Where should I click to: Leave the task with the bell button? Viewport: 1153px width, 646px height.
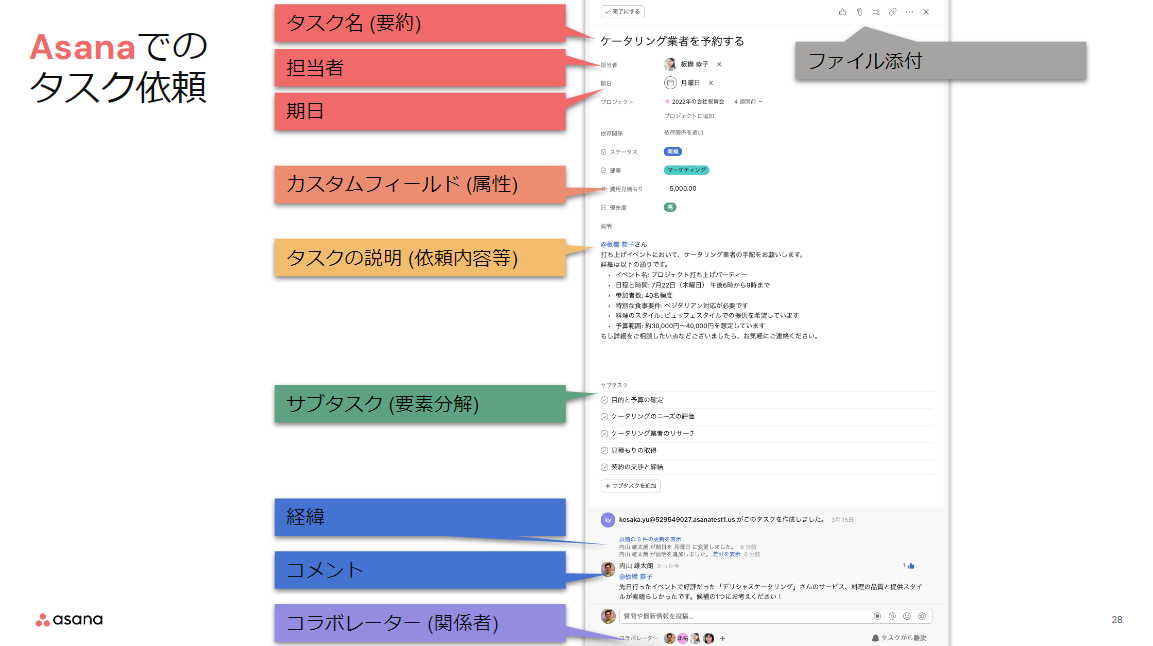coord(899,638)
